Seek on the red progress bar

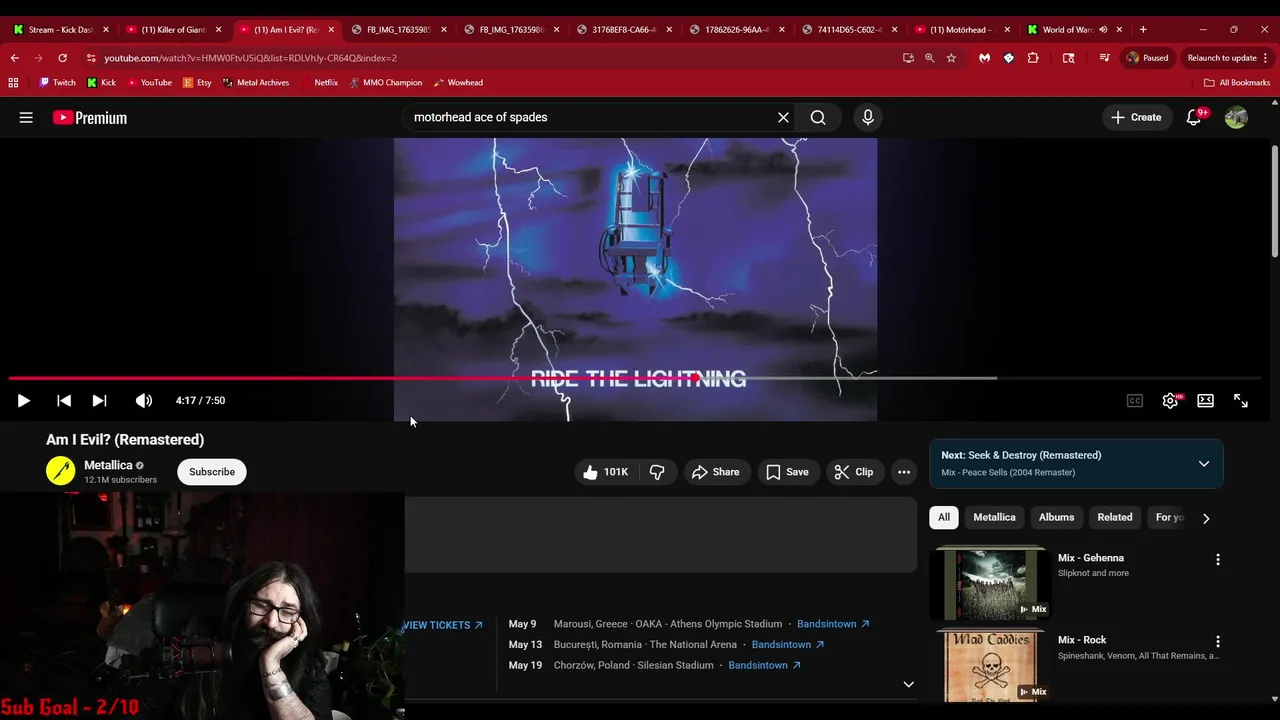tap(634, 378)
